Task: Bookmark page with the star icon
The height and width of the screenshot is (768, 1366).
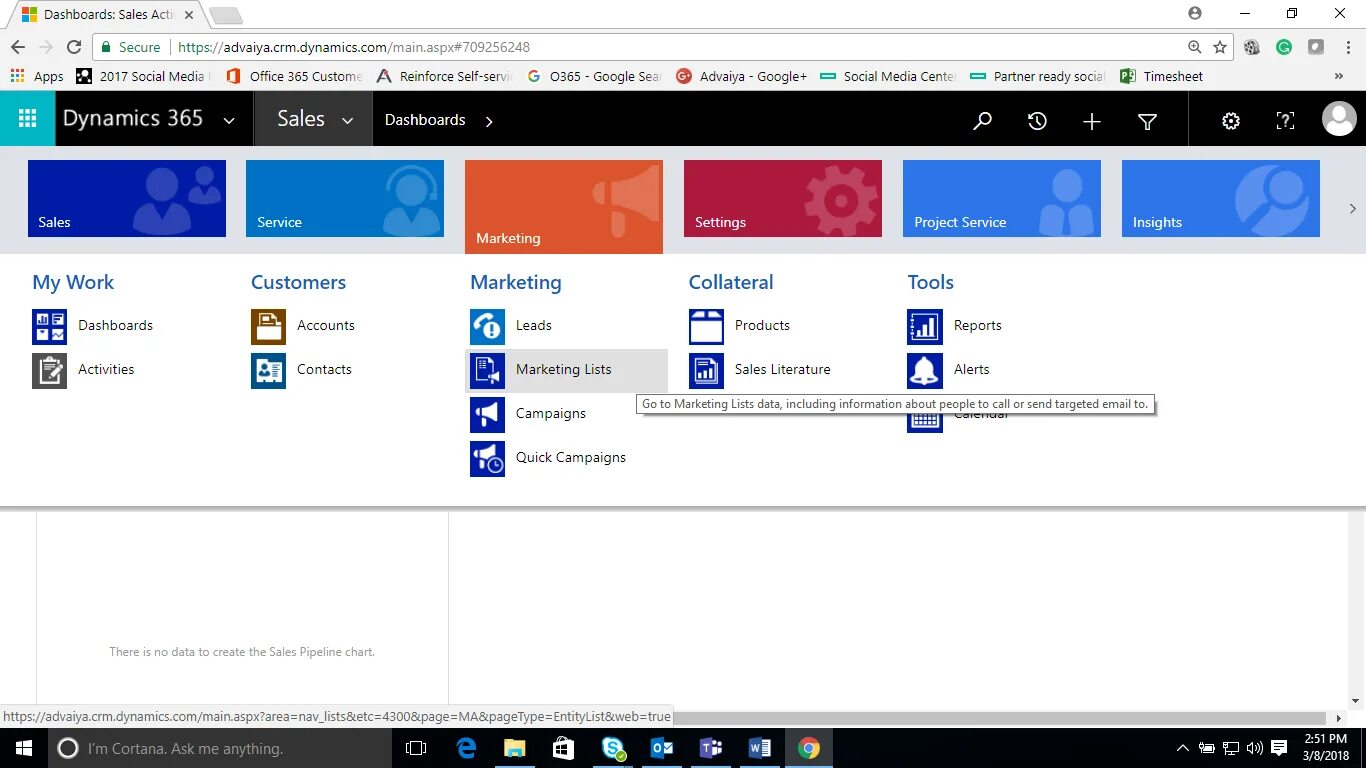Action: click(1220, 47)
